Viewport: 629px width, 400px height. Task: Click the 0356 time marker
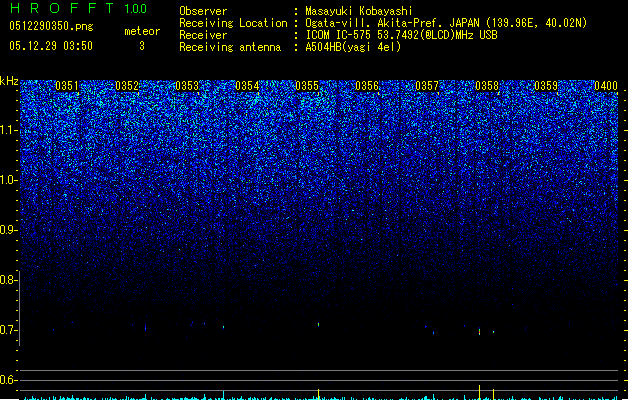[x=367, y=86]
